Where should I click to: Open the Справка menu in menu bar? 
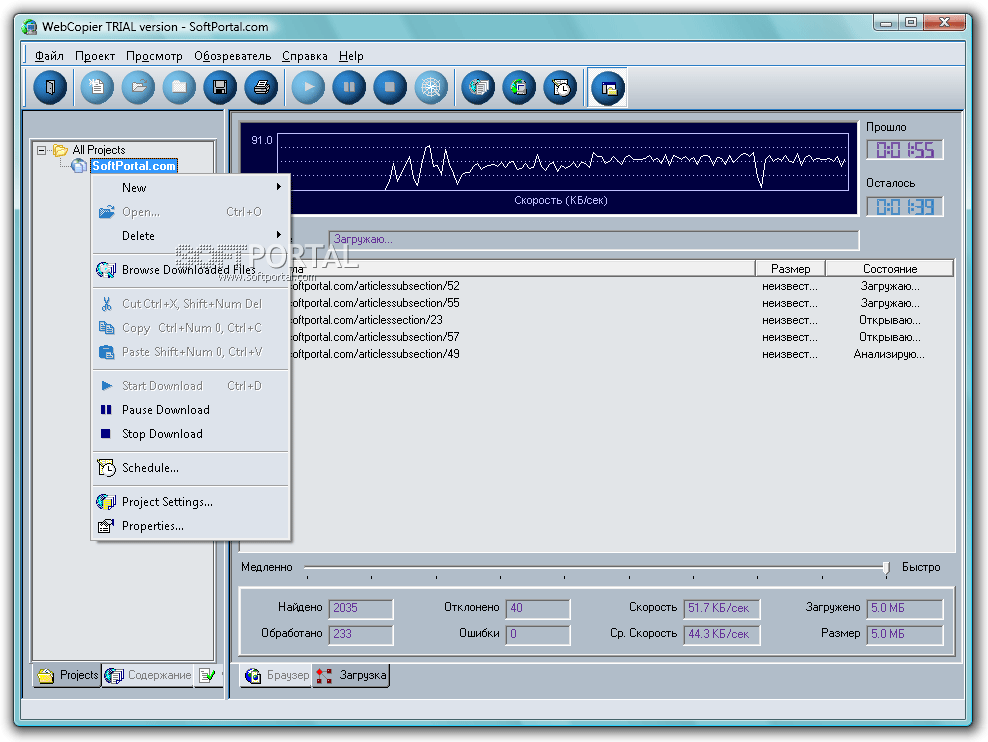(304, 56)
